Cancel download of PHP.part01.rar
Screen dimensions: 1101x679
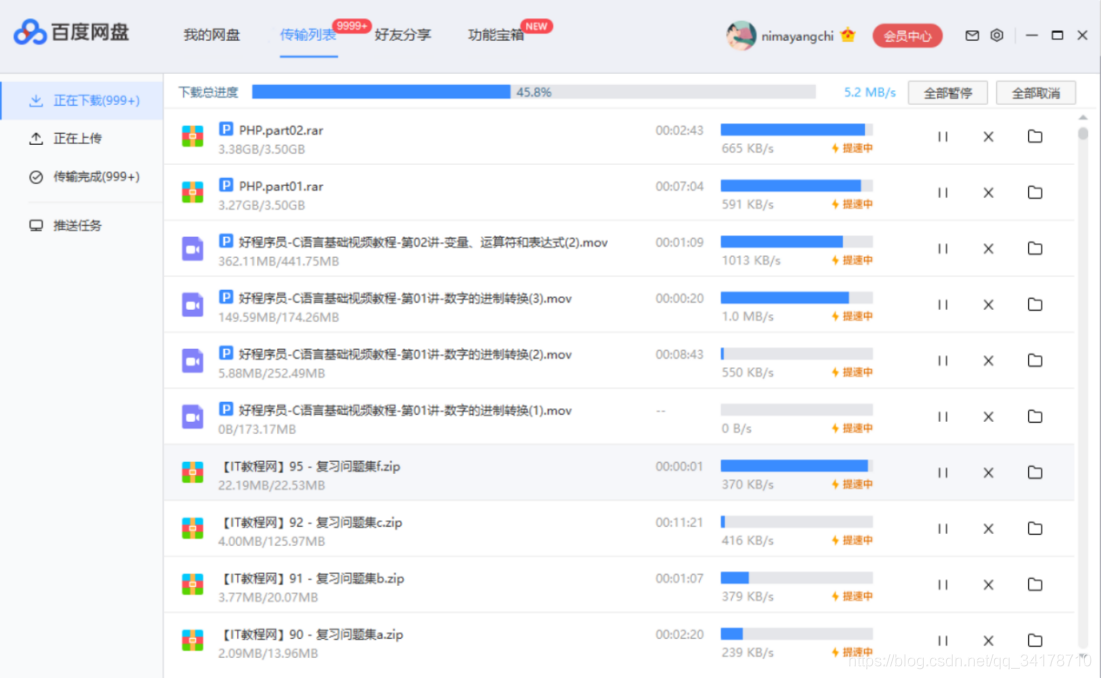click(988, 192)
